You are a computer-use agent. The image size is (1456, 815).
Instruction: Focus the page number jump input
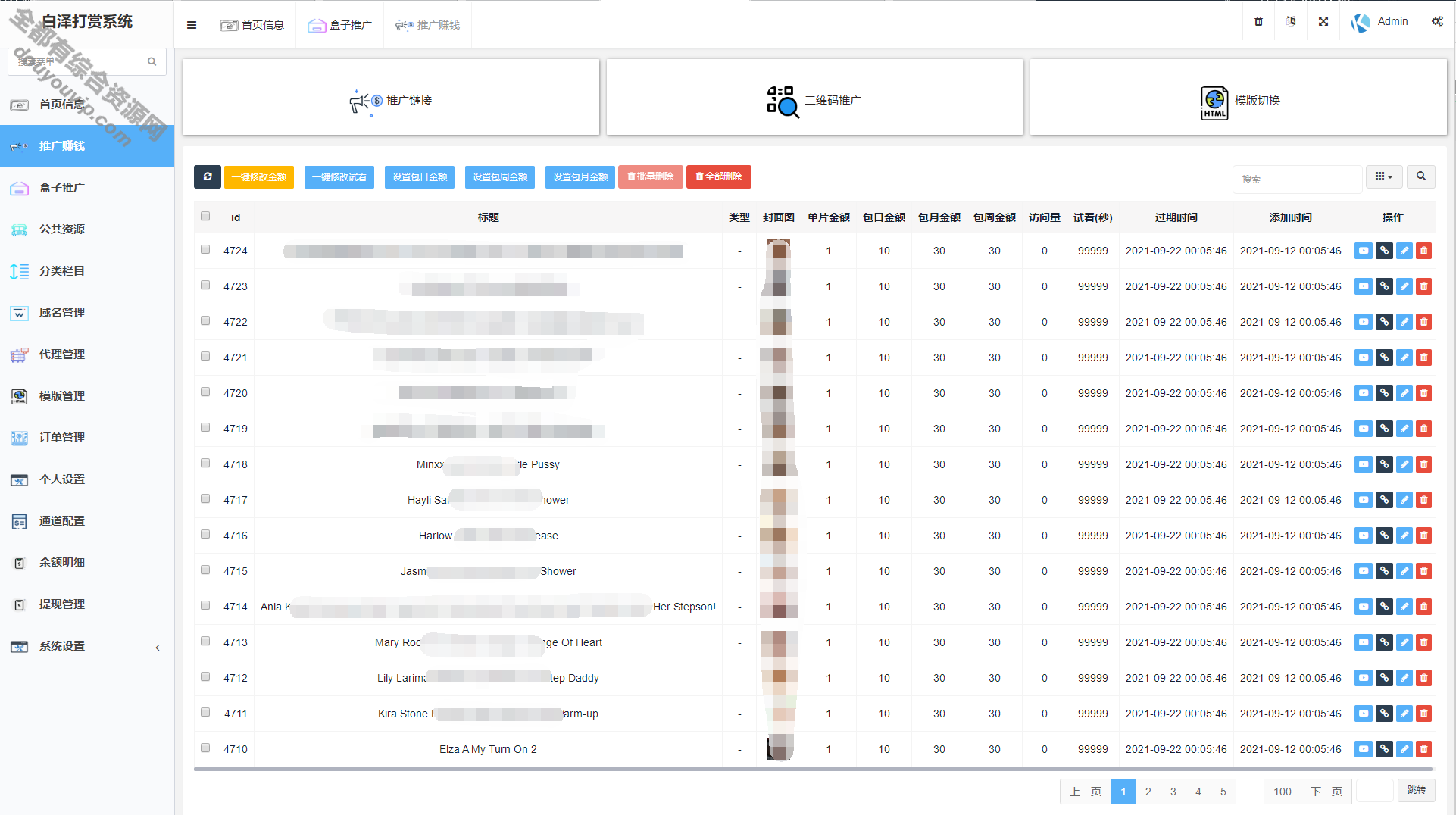(1375, 790)
